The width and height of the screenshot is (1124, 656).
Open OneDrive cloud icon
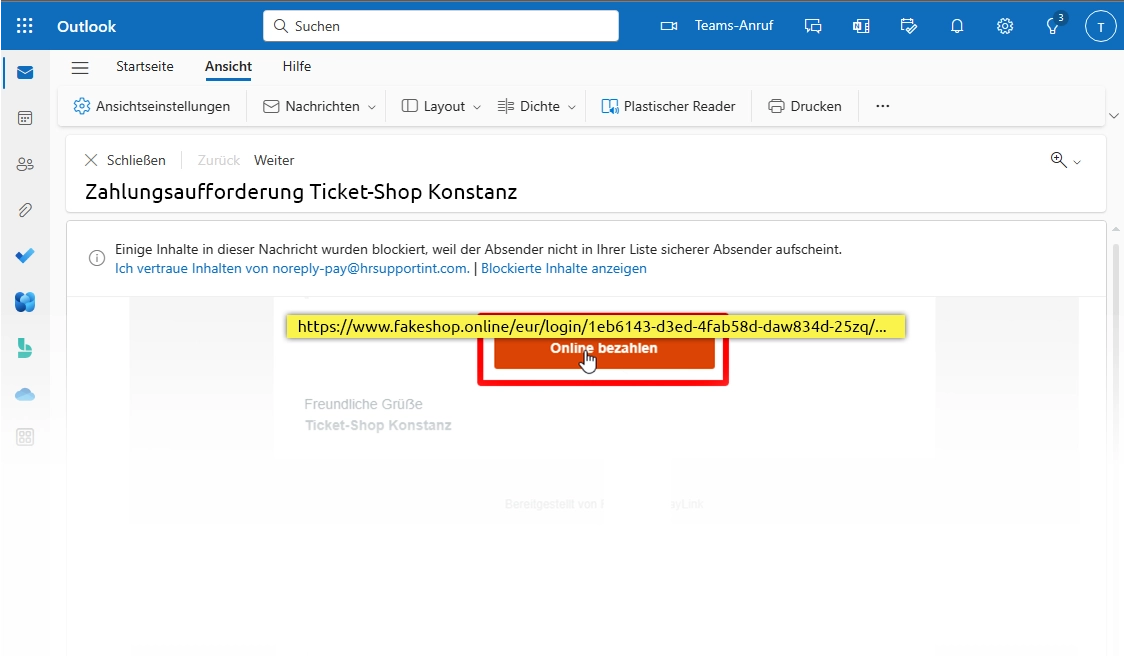[x=25, y=394]
